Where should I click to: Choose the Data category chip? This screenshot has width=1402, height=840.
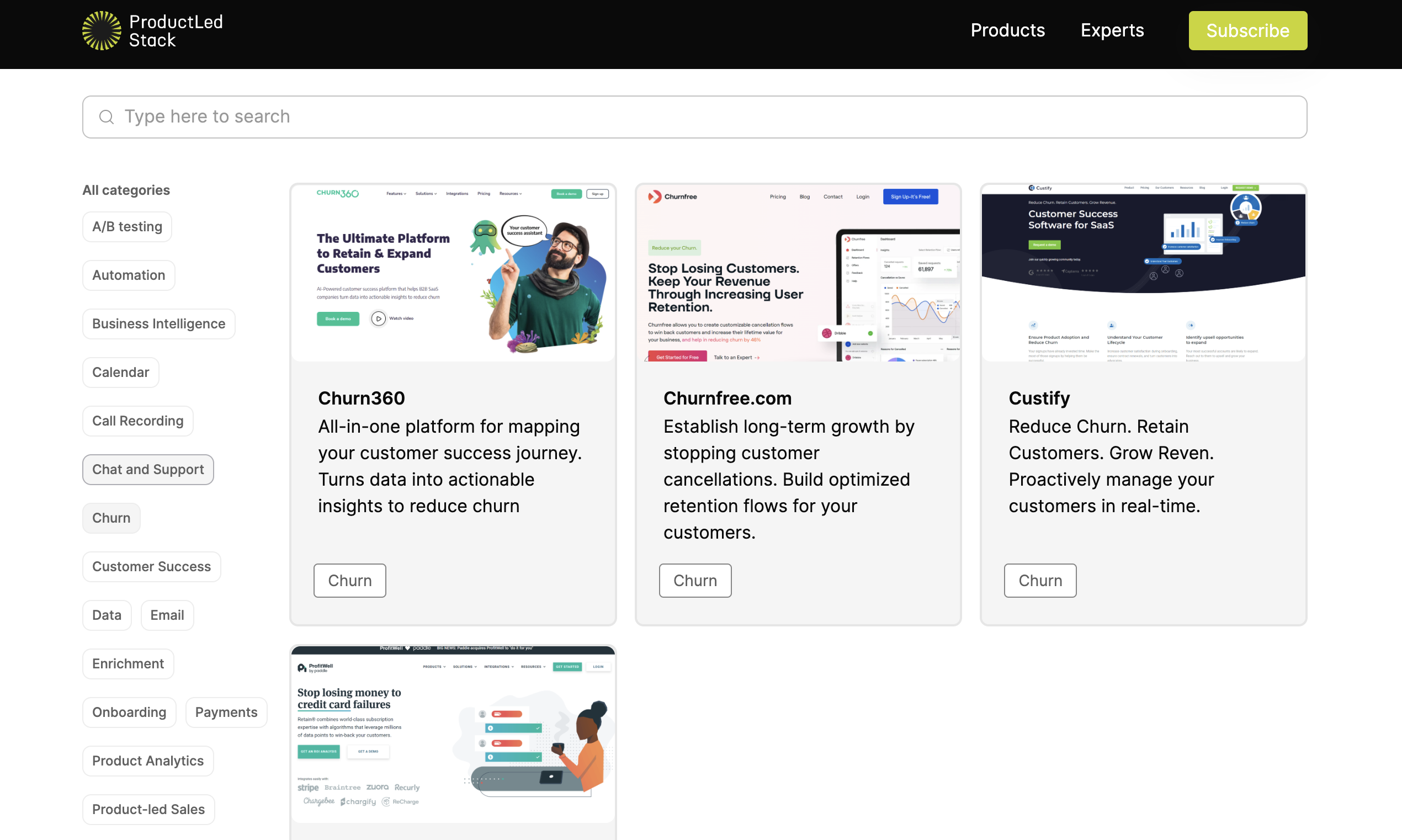[107, 615]
